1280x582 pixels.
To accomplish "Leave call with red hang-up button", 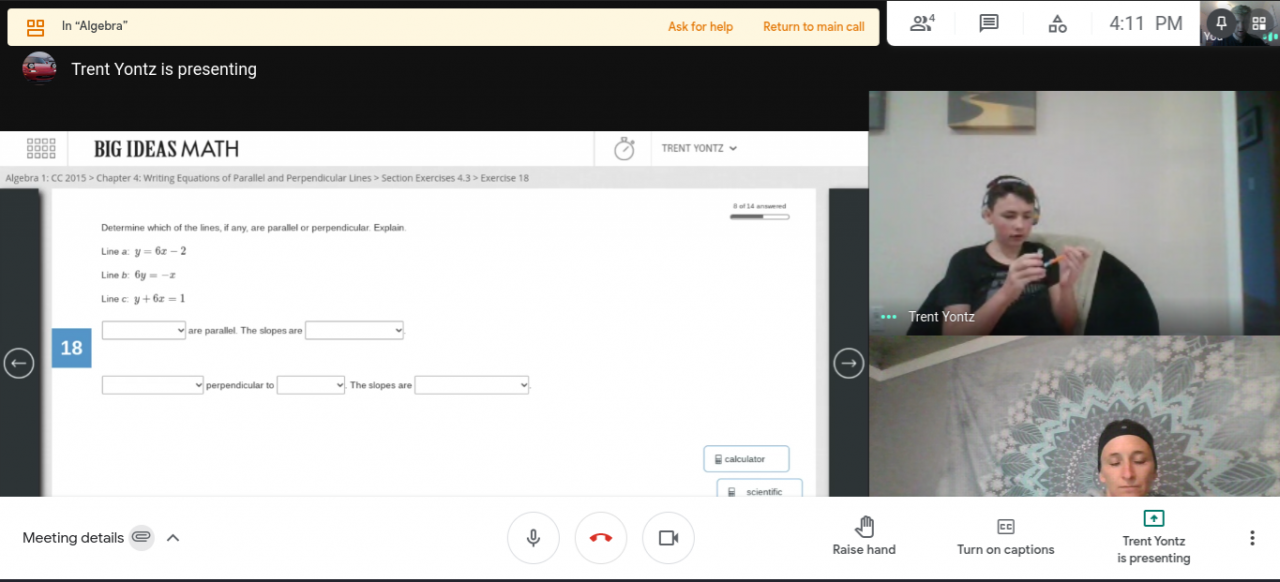I will click(x=600, y=538).
